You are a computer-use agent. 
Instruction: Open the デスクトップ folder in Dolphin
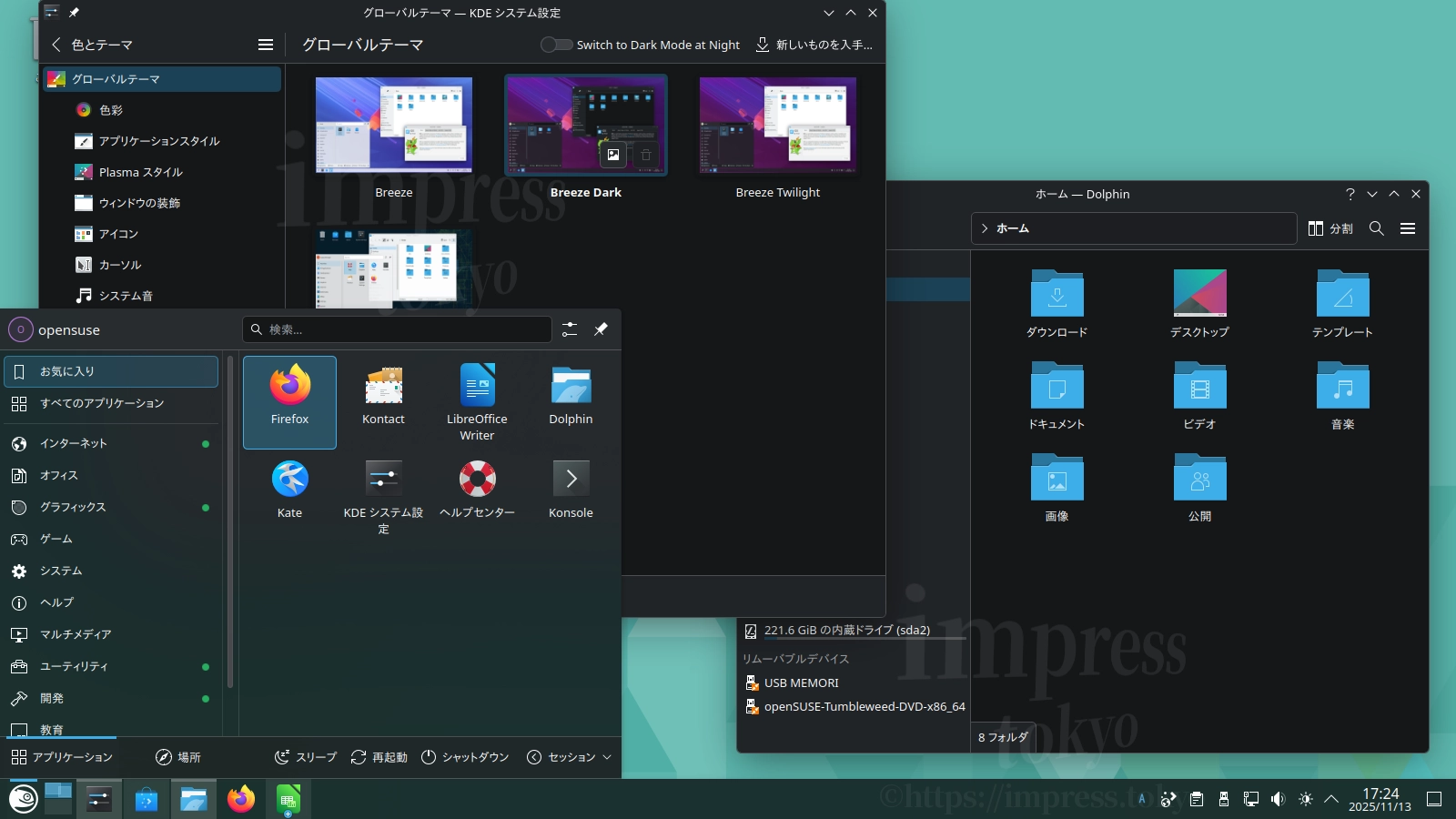[1199, 304]
